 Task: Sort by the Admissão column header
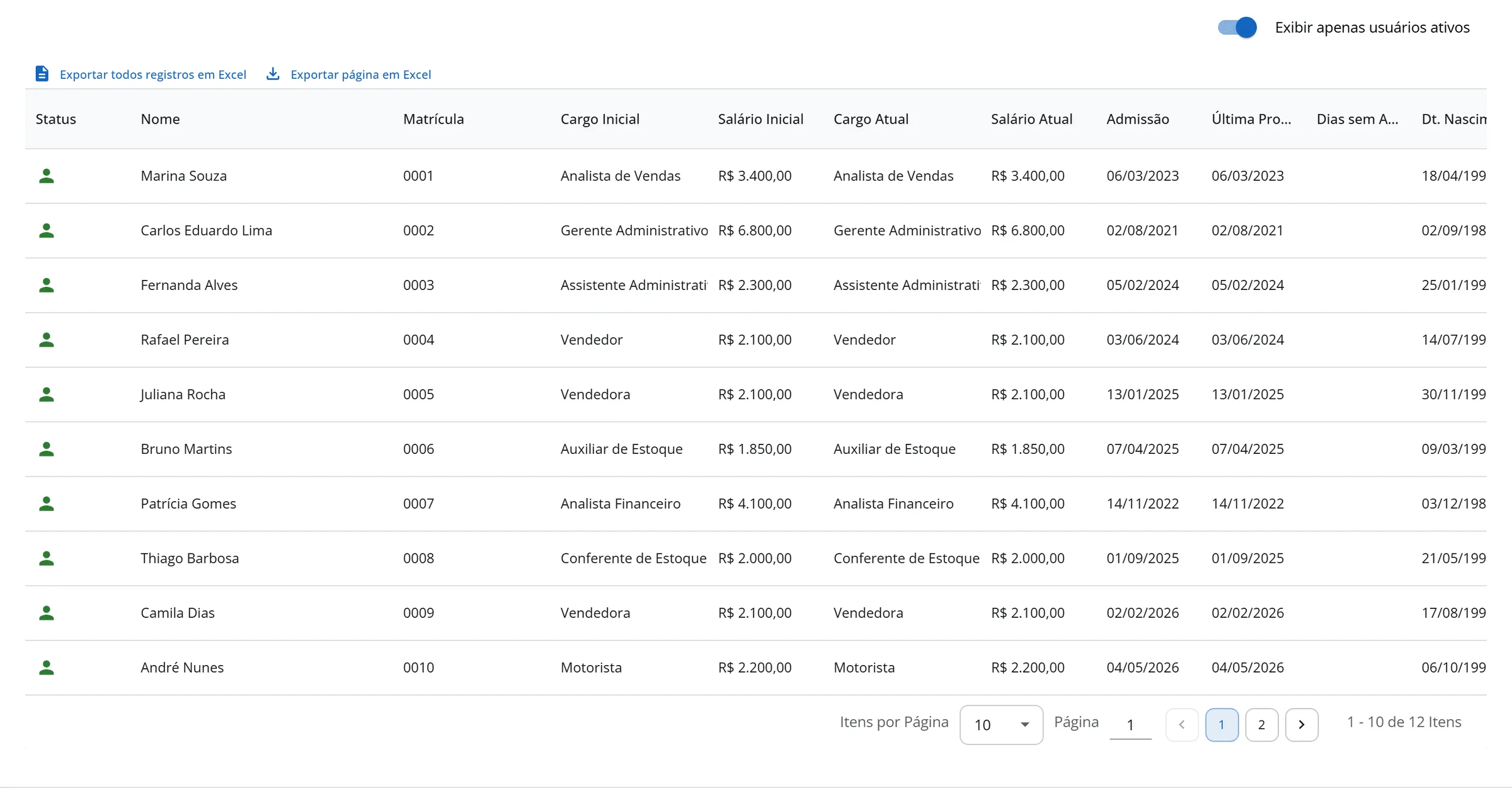(1138, 119)
